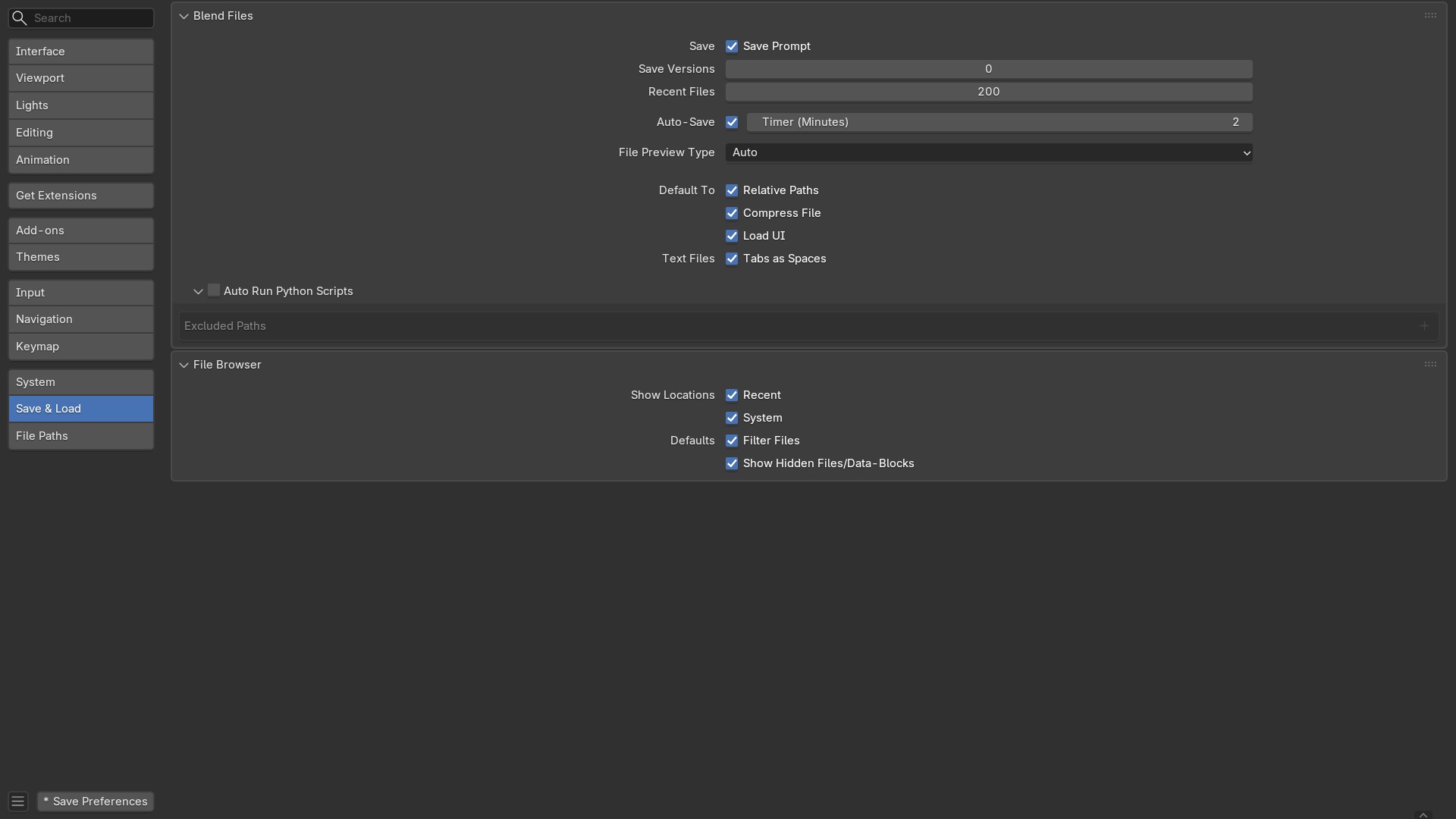The image size is (1456, 819).
Task: Uncheck the Filter Files default
Action: [x=732, y=441]
